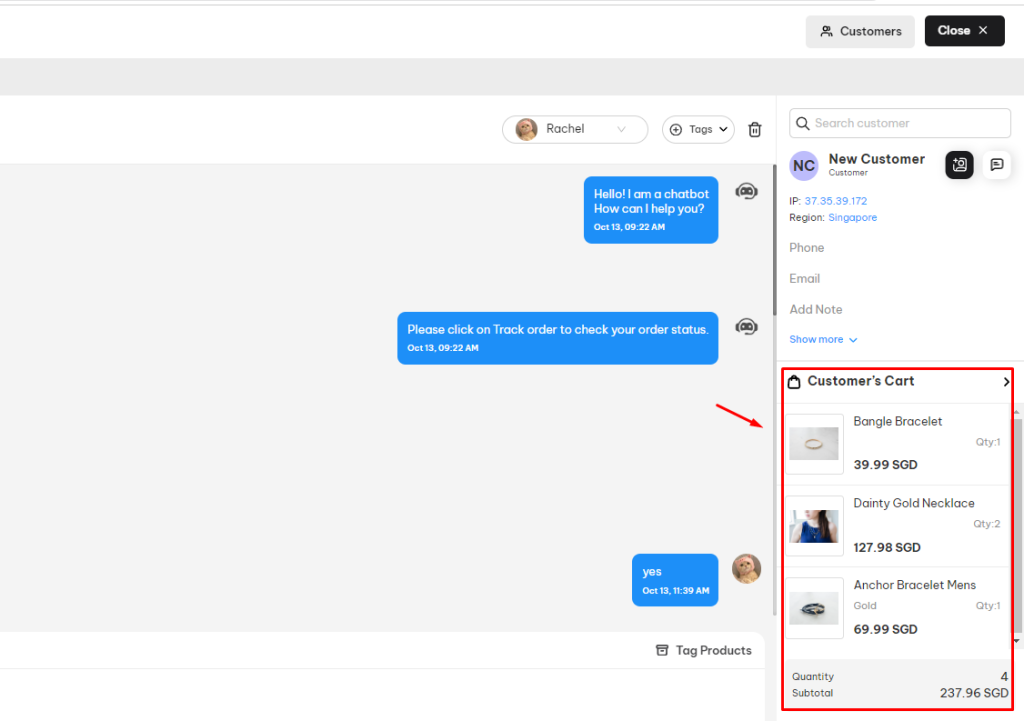
Task: Click the Dainty Gold Necklace thumbnail
Action: point(814,526)
